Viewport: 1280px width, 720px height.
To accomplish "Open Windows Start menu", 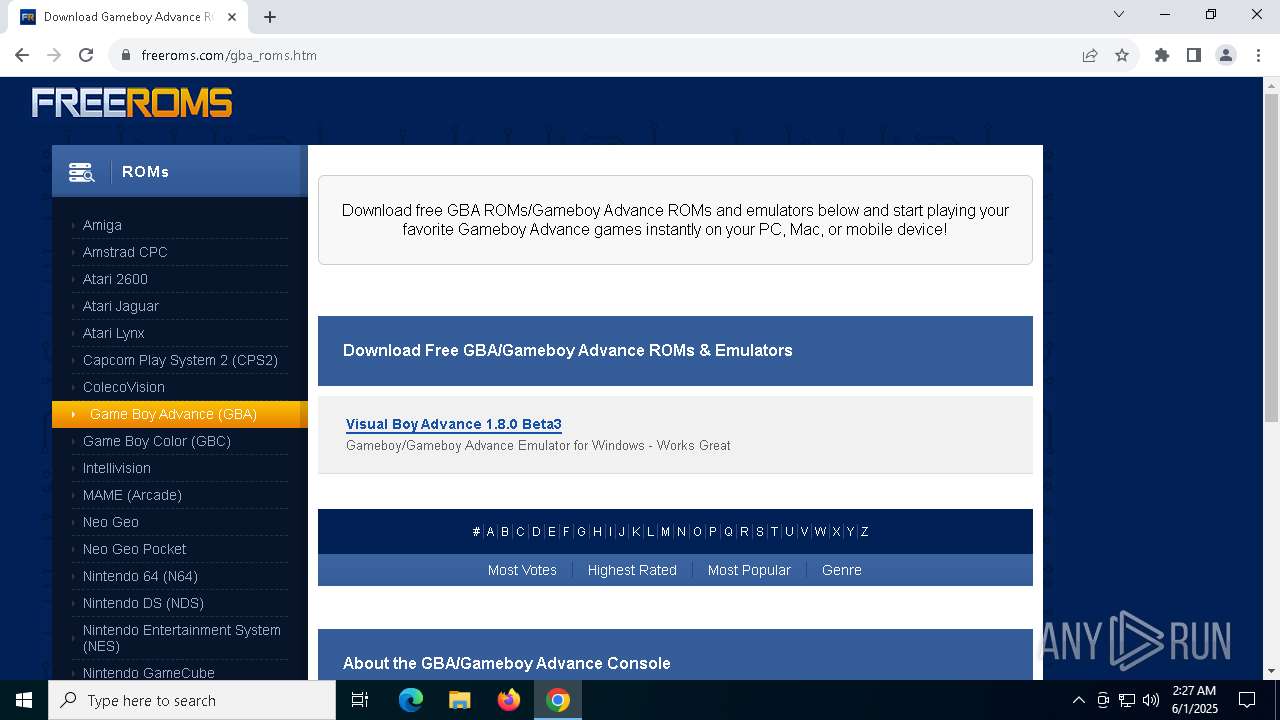I will (x=24, y=700).
